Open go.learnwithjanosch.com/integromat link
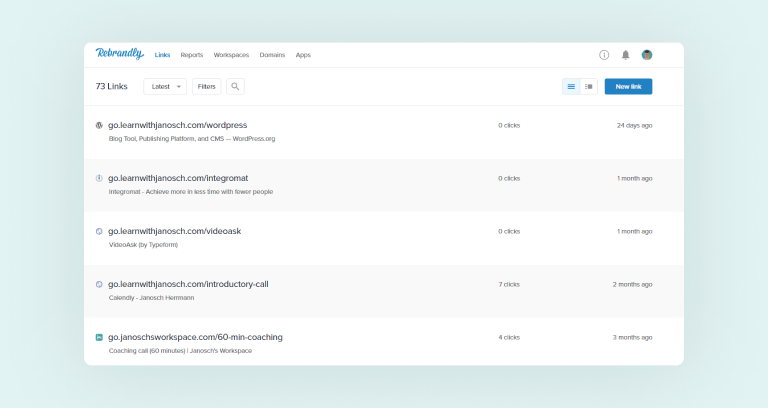The width and height of the screenshot is (768, 408). tap(178, 178)
